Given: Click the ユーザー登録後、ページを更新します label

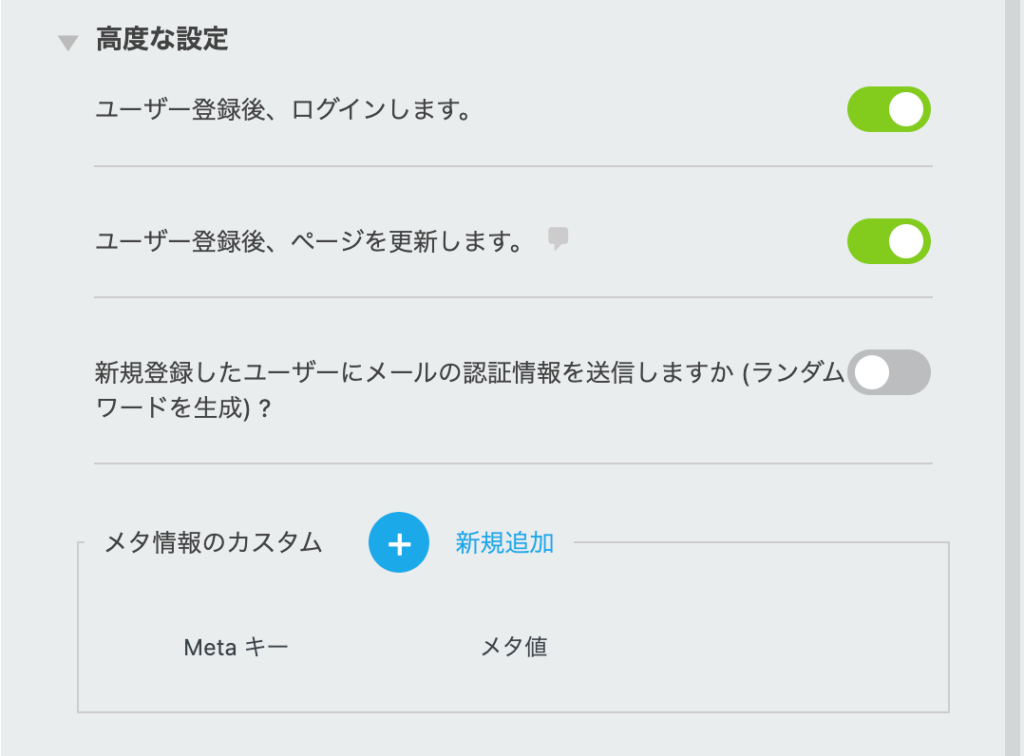Looking at the screenshot, I should pyautogui.click(x=308, y=242).
